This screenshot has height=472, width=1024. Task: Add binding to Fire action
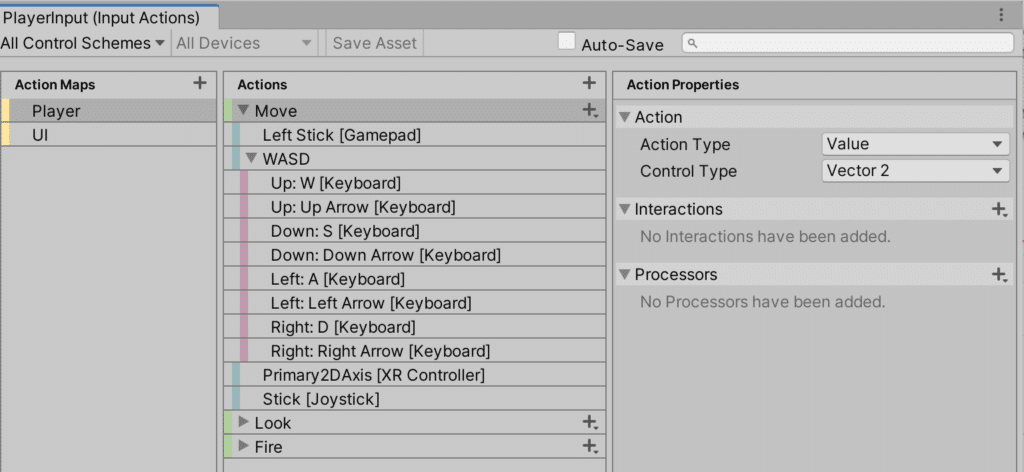590,447
